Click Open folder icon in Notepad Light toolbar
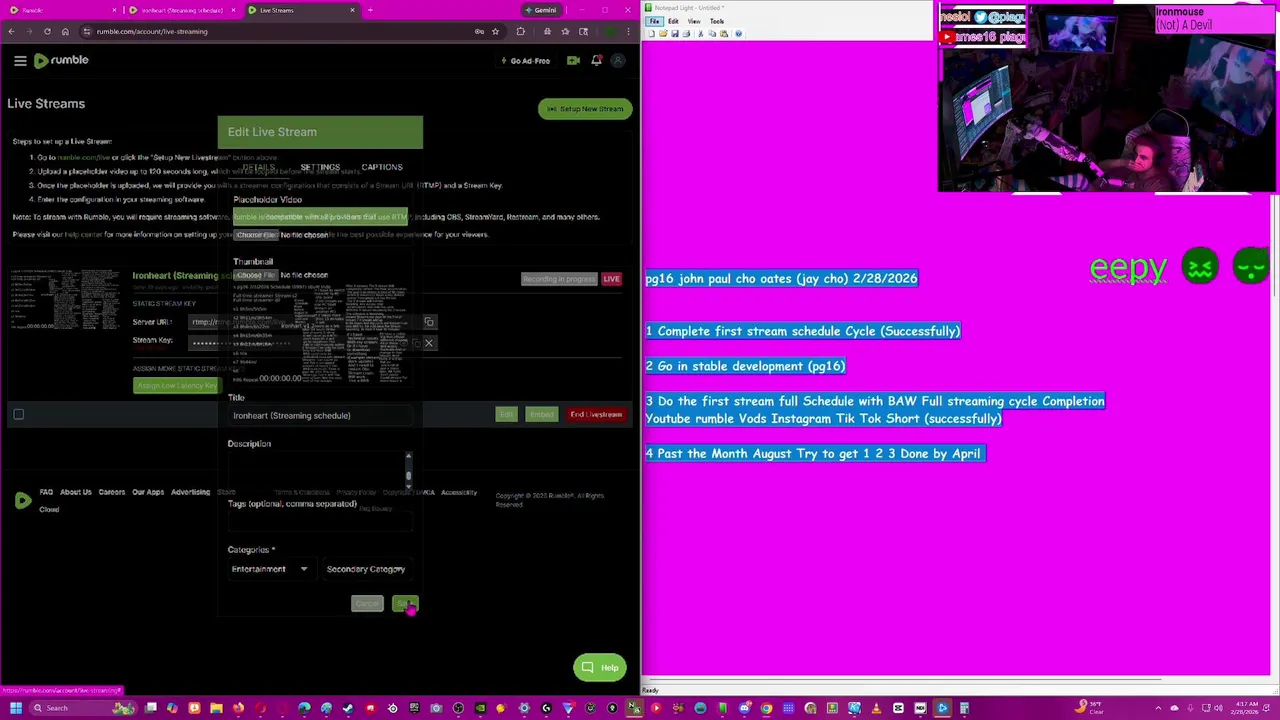The image size is (1280, 720). click(x=663, y=34)
